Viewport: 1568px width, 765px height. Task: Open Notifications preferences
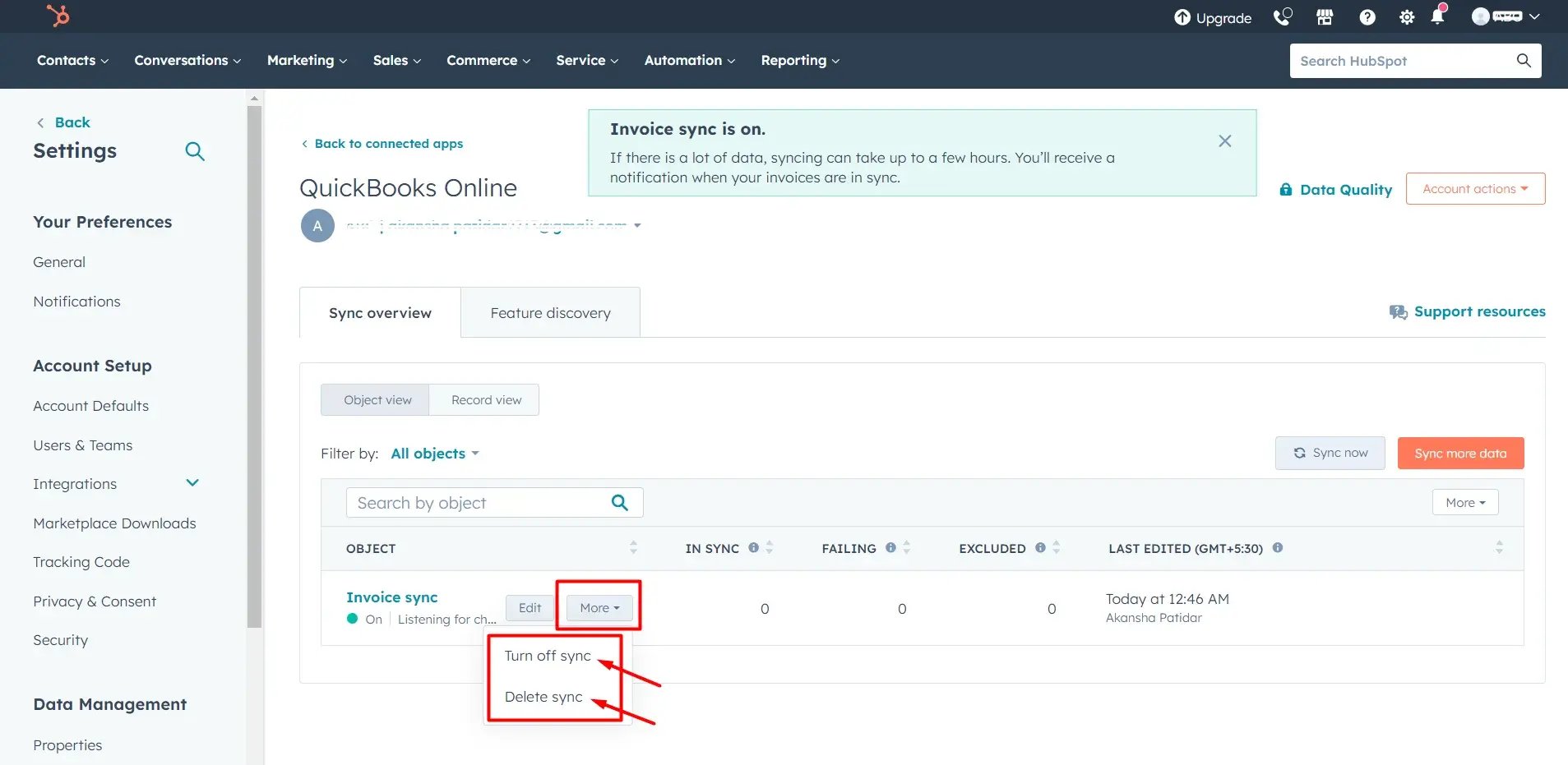pyautogui.click(x=76, y=302)
